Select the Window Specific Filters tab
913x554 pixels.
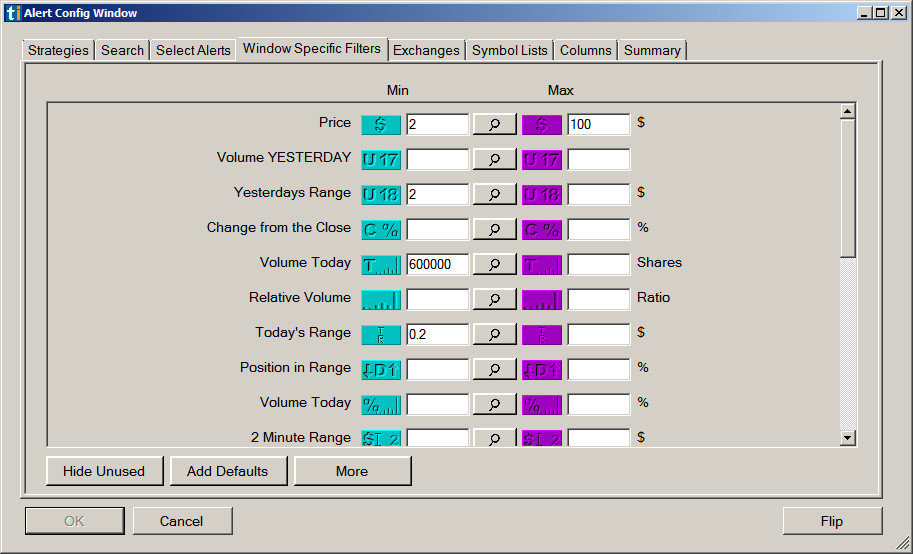coord(312,48)
